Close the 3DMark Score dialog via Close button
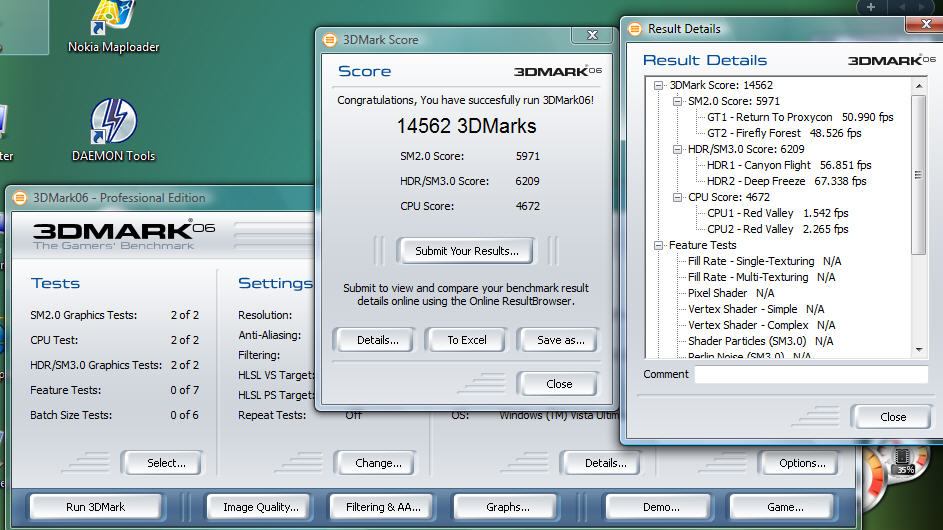The width and height of the screenshot is (943, 530). tap(559, 384)
